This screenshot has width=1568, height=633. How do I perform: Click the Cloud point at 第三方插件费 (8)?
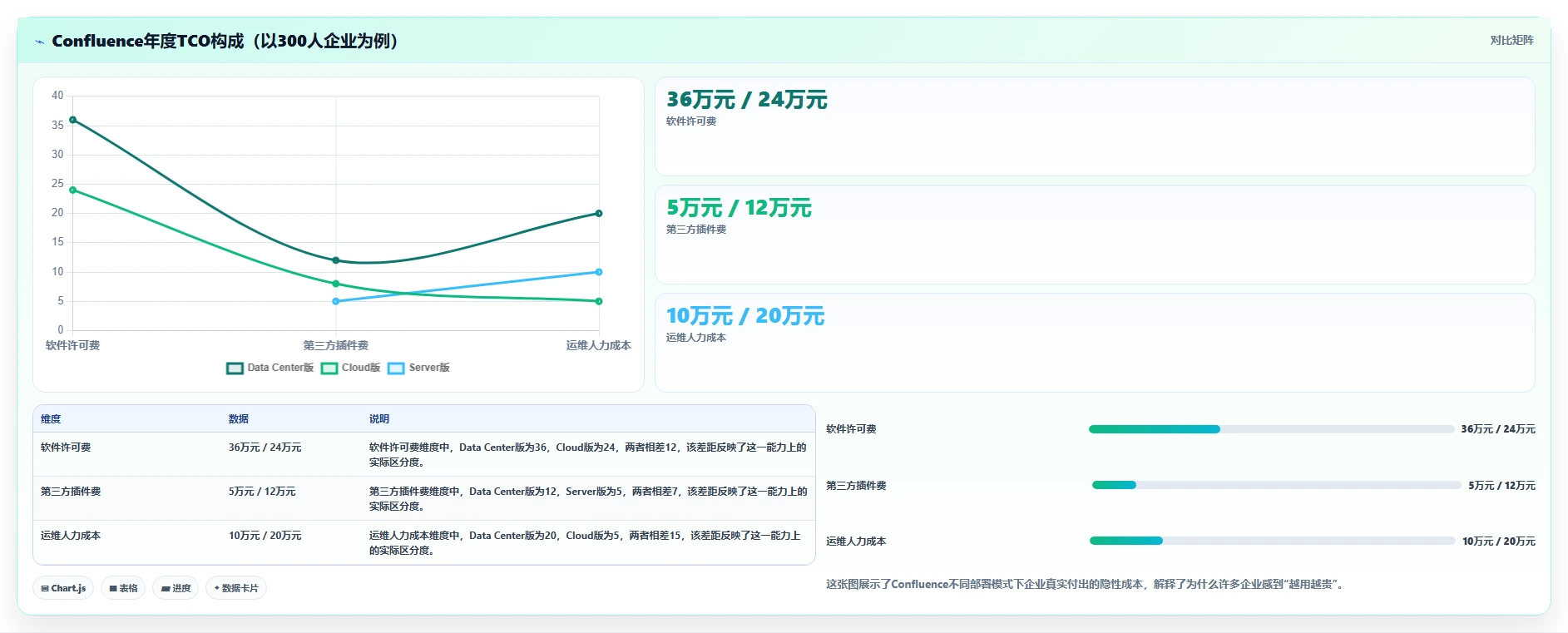click(x=336, y=284)
